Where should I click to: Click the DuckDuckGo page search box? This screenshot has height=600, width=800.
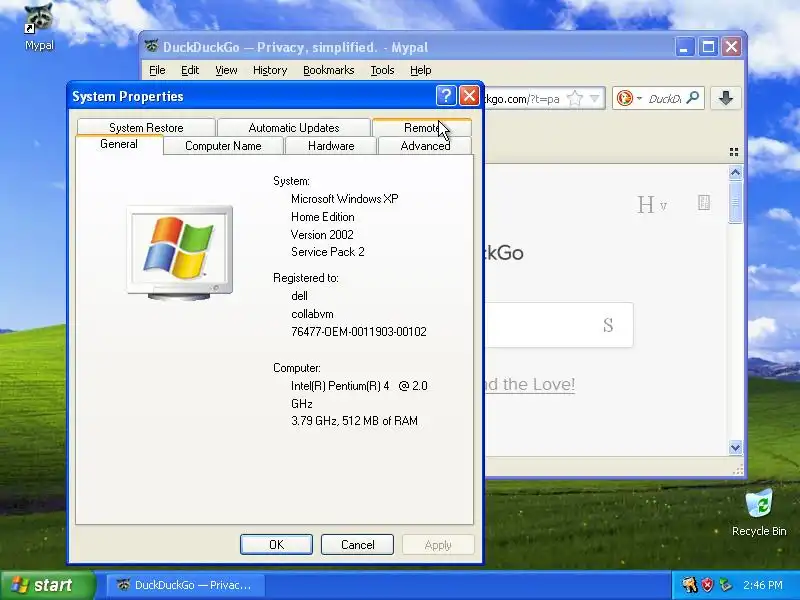pos(558,325)
